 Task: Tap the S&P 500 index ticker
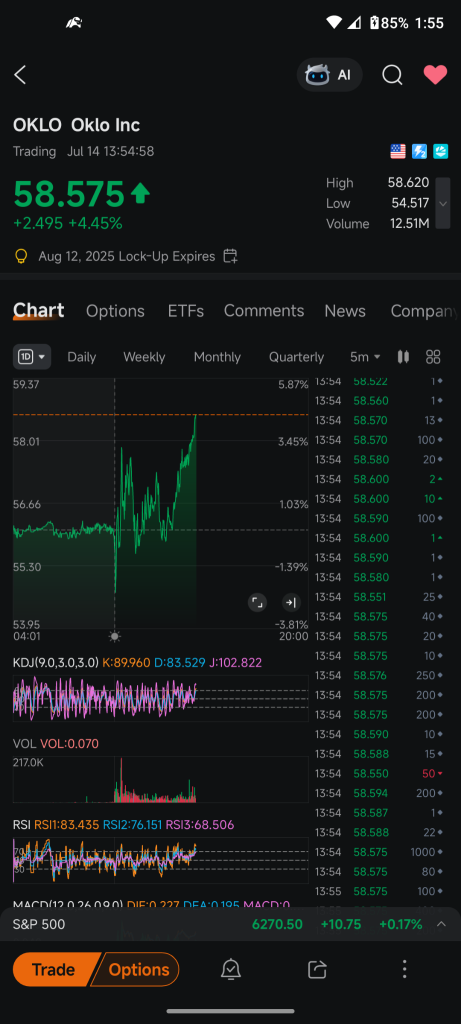pyautogui.click(x=39, y=924)
